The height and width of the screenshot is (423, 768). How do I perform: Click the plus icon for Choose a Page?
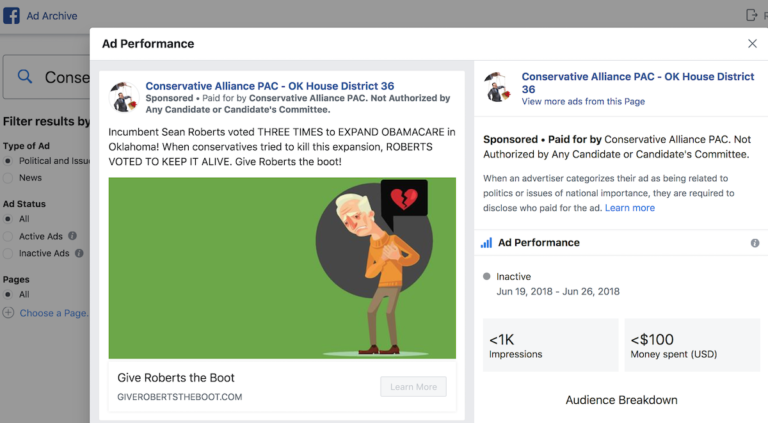(8, 312)
